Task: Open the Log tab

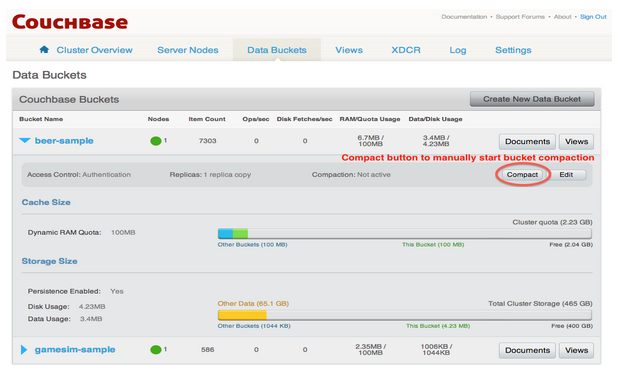Action: (x=458, y=50)
